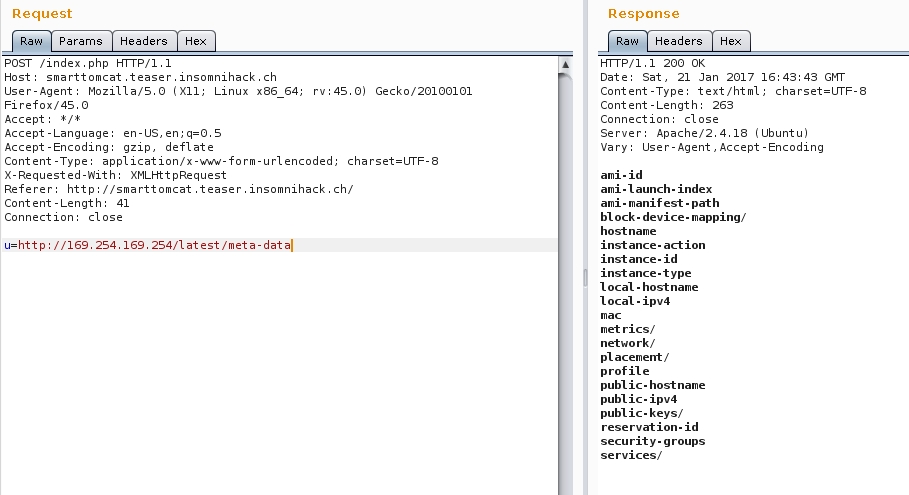Click ami-id in the response body
Viewport: 909px width, 495px height.
tap(621, 175)
